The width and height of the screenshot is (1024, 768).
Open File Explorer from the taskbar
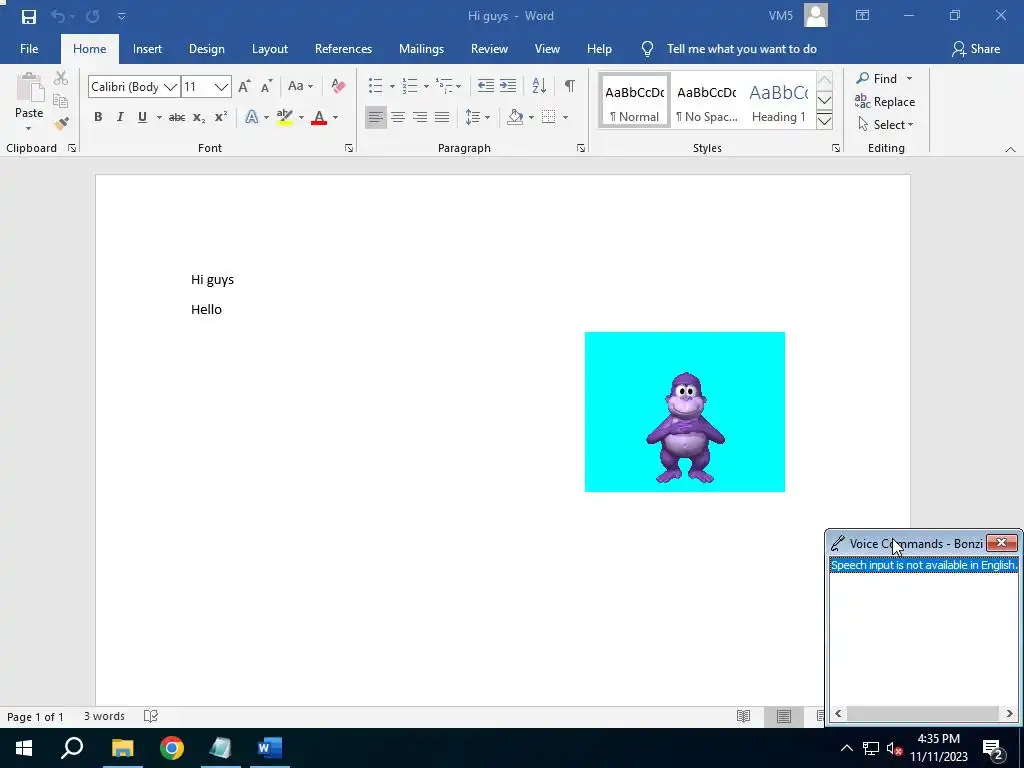point(122,748)
